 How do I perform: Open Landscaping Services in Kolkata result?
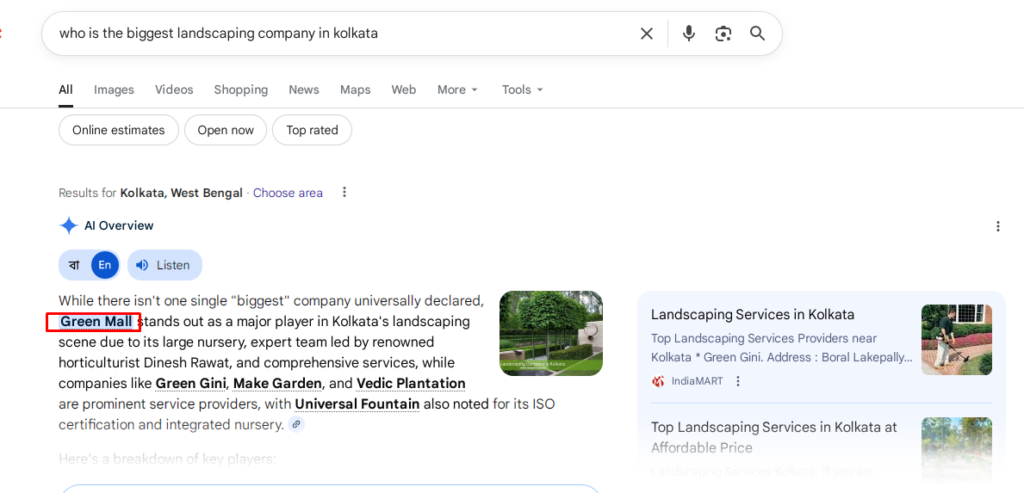752,314
